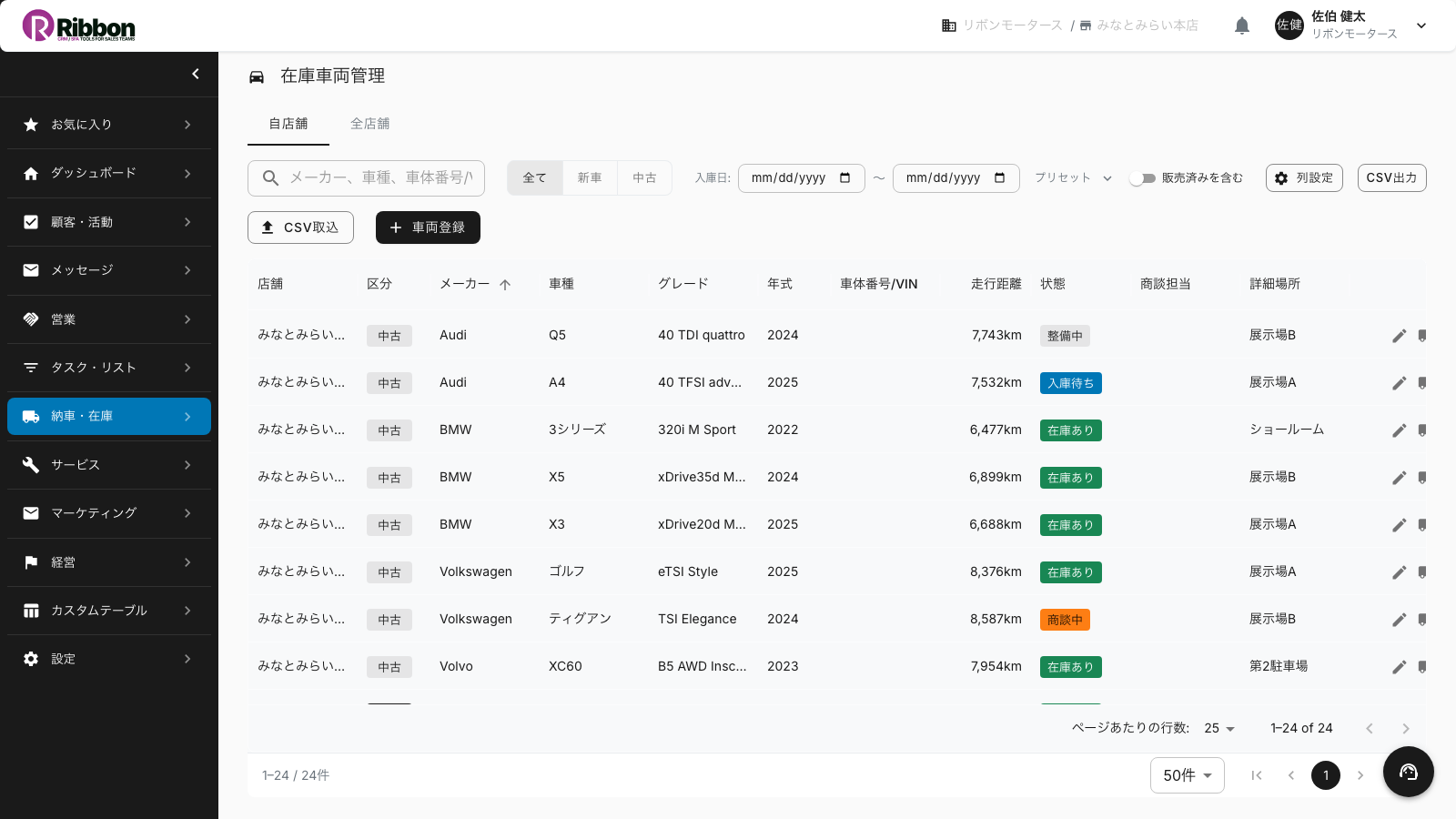
Task: Click the CSV出力 button
Action: coord(1391,178)
